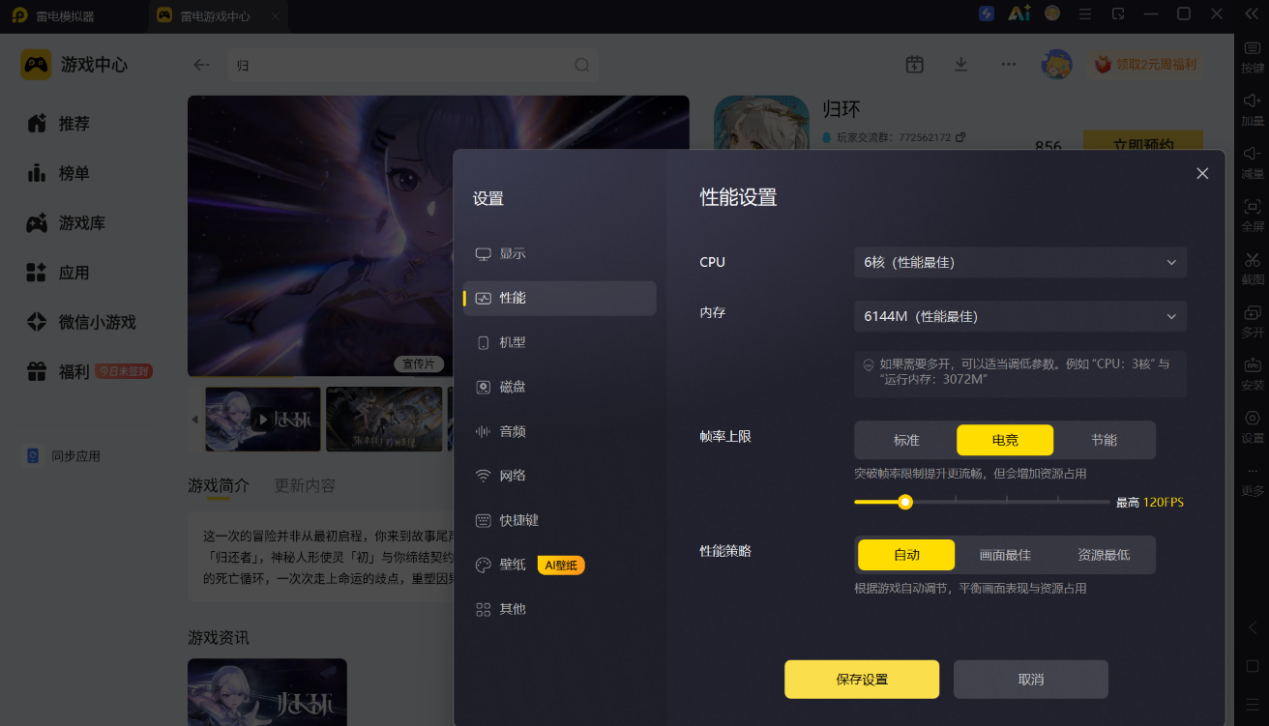
Task: Click the back arrow beside search box
Action: click(x=201, y=65)
